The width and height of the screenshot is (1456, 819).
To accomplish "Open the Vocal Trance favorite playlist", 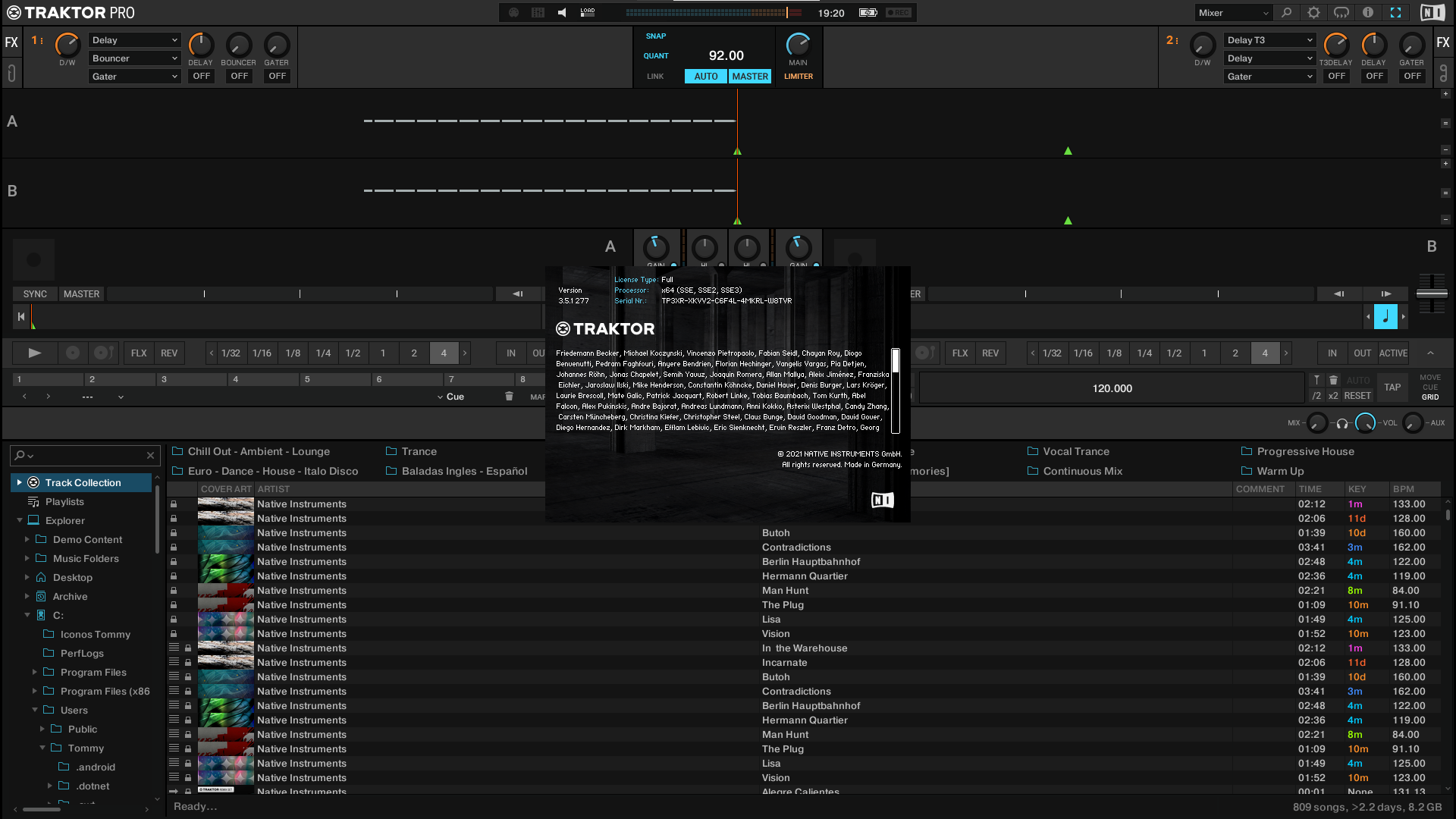I will [1068, 451].
